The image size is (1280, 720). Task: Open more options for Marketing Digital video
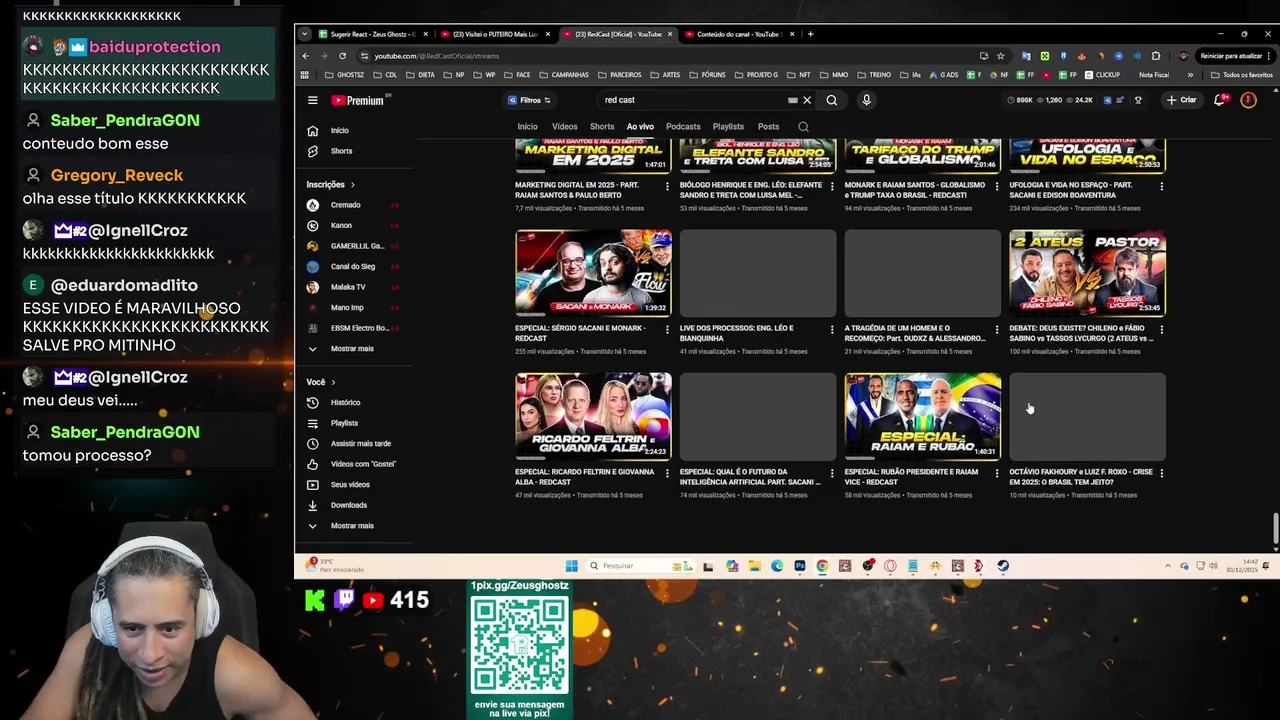tap(667, 186)
